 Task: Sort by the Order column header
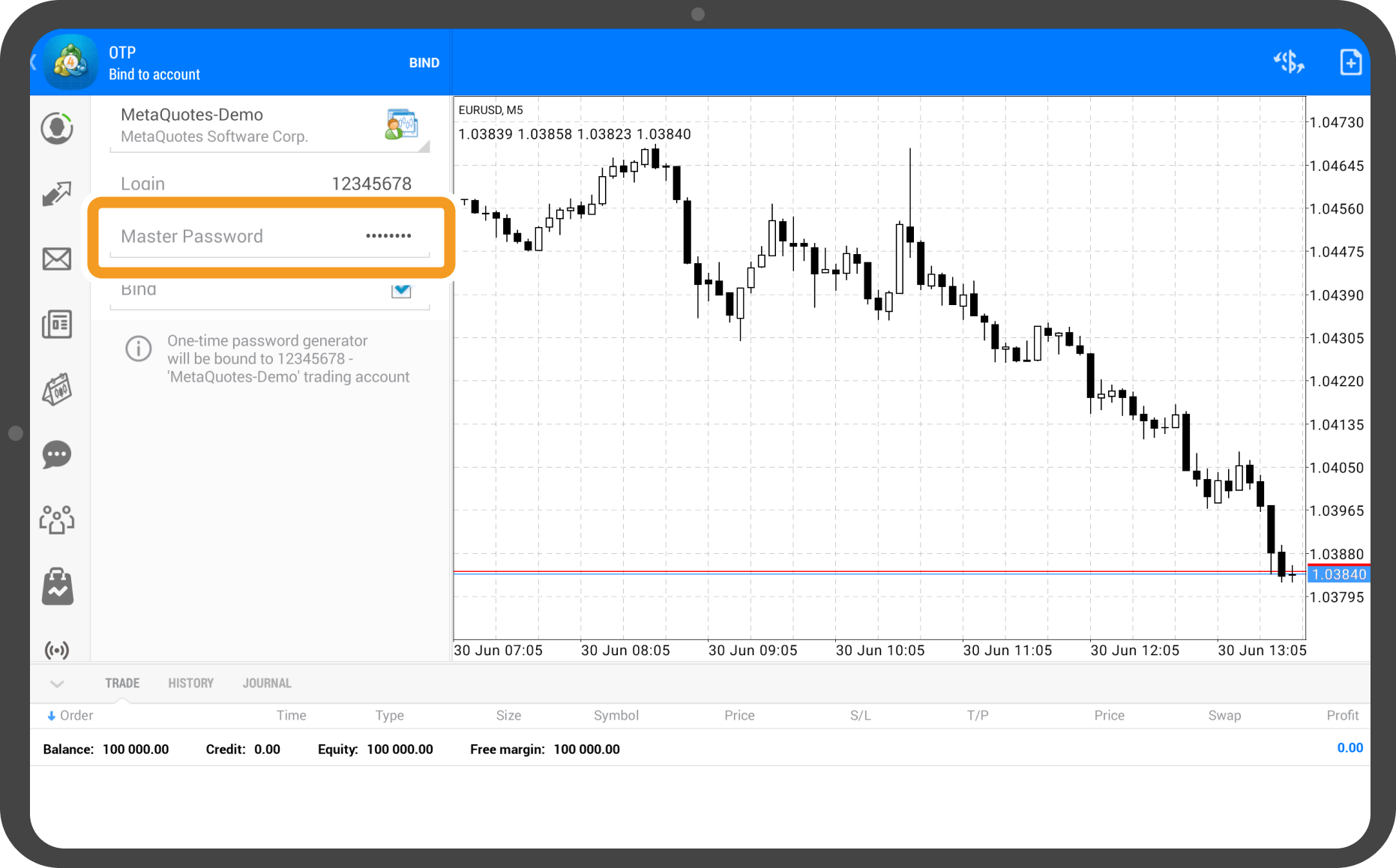71,715
